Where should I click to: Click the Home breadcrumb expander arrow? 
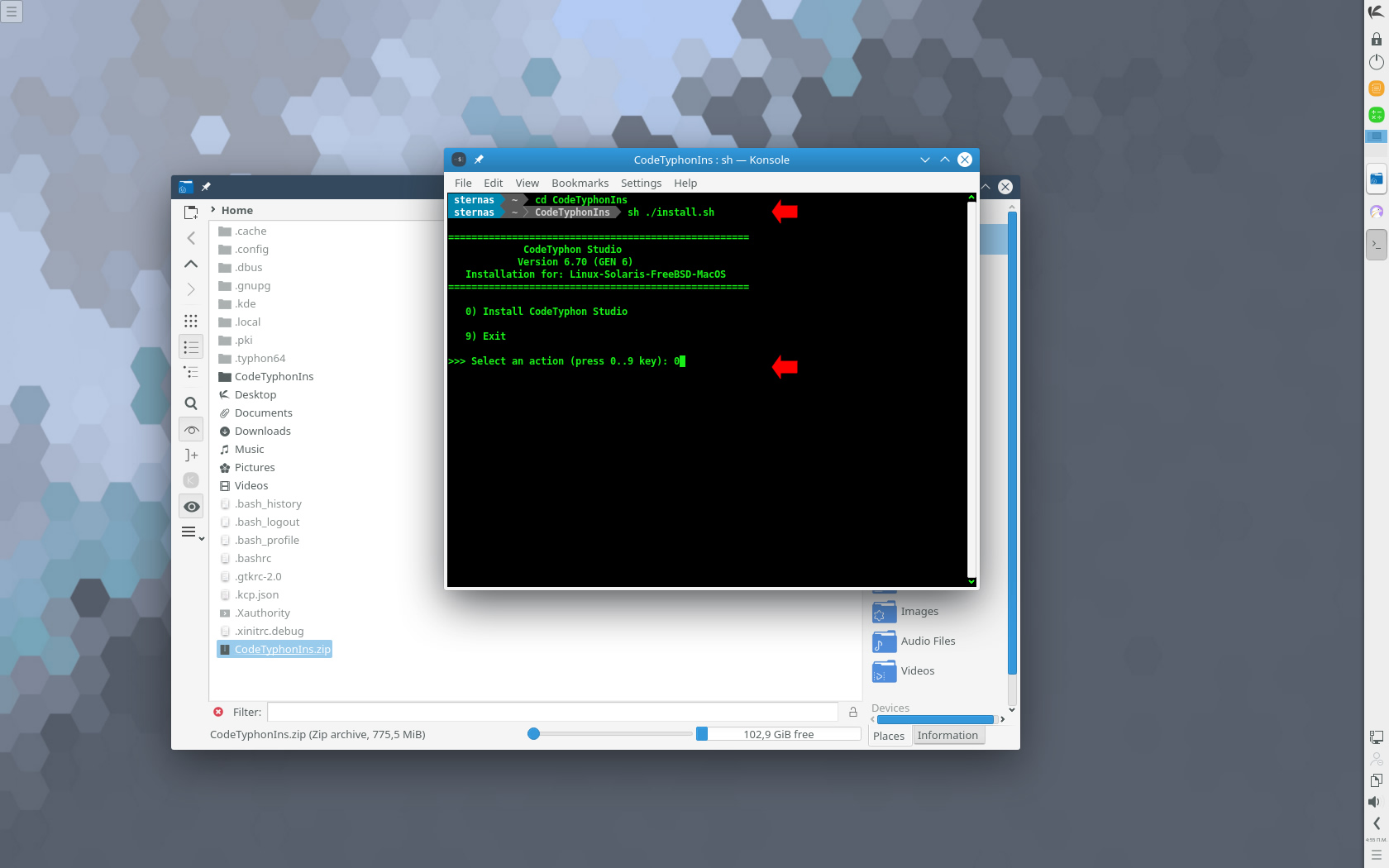point(213,210)
